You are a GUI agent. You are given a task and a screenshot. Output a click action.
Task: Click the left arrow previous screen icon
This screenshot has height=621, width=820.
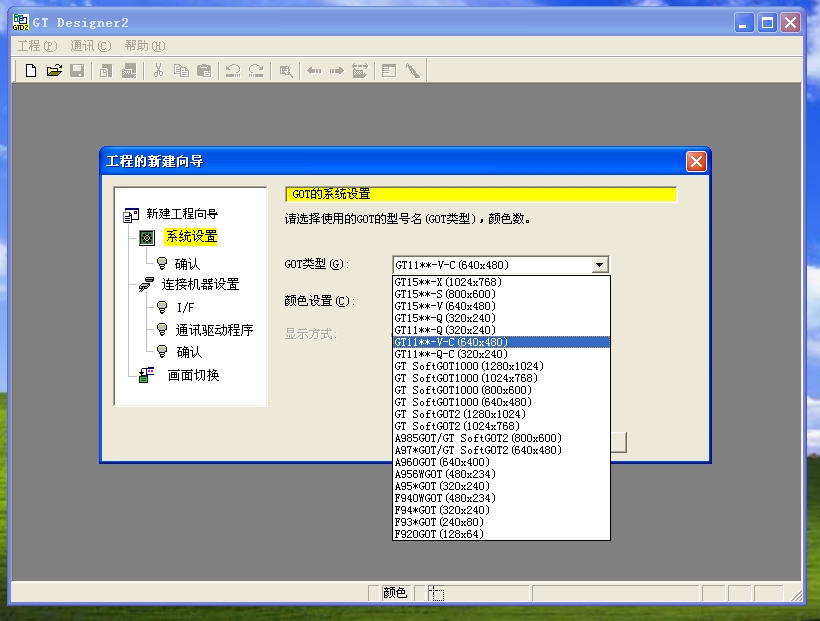[x=313, y=70]
